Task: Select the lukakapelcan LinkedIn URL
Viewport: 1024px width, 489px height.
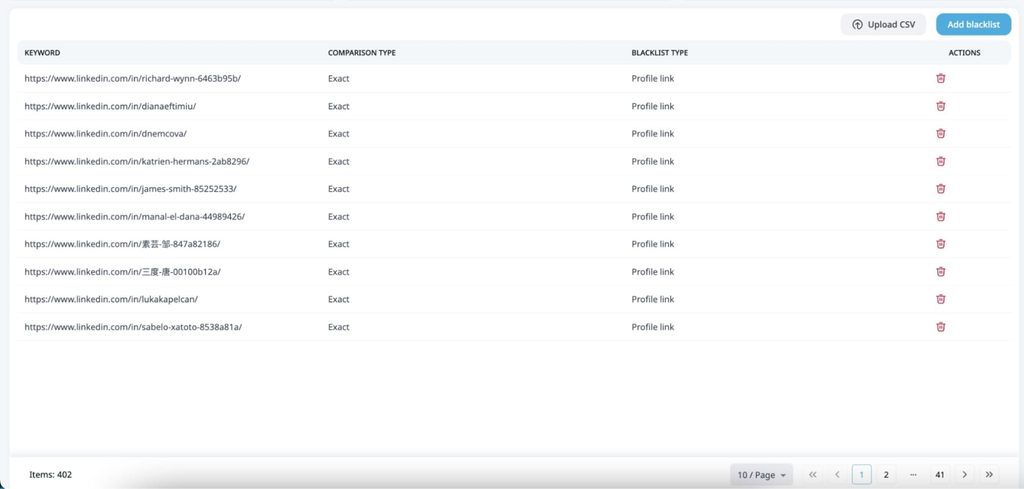Action: coord(111,299)
